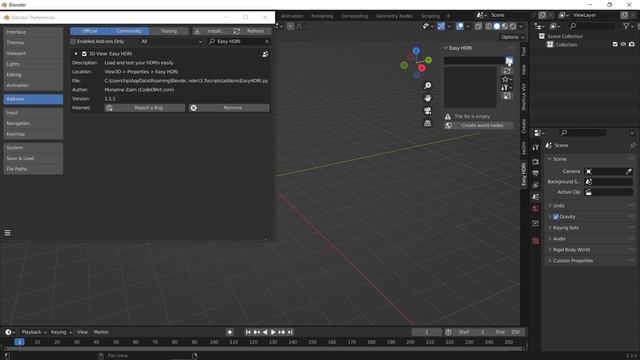Toggle auto keying record button in timeline

pos(230,332)
